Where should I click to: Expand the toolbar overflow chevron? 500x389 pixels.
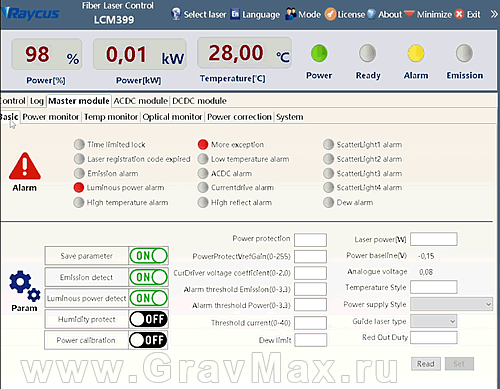[494, 14]
